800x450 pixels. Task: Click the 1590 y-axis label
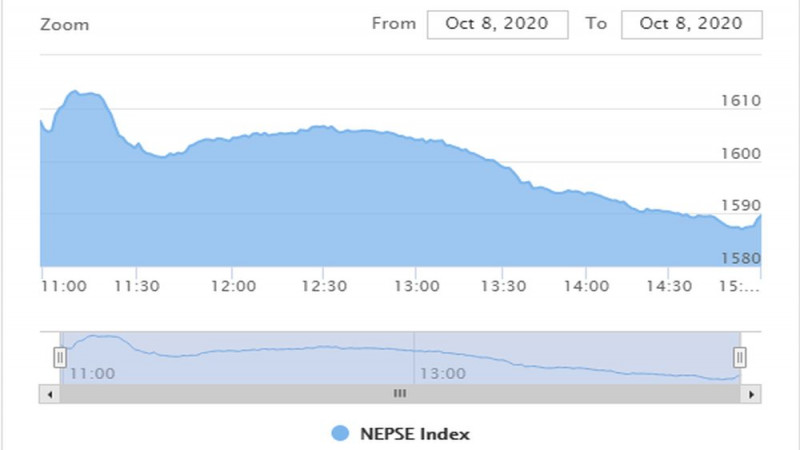coord(740,206)
